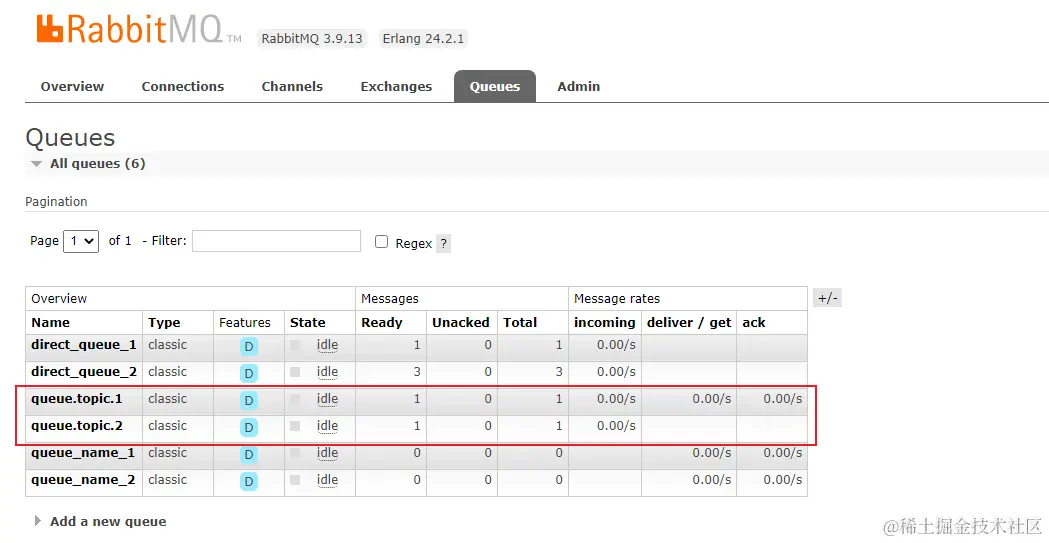Click the RabbitMQ logo

point(138,29)
